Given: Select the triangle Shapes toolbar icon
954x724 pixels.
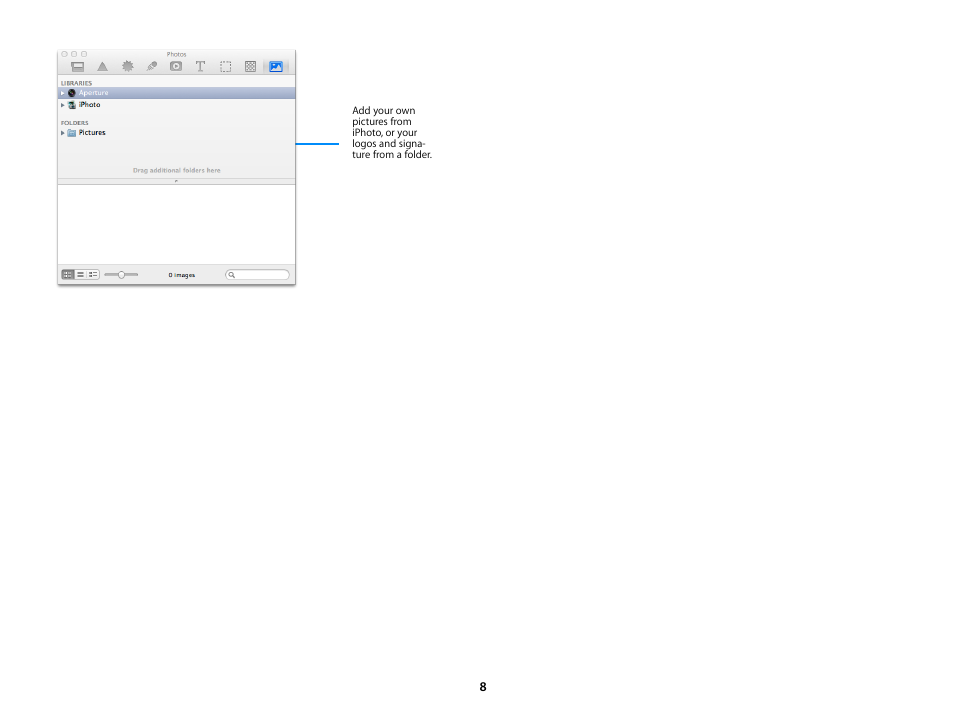Looking at the screenshot, I should pos(102,66).
